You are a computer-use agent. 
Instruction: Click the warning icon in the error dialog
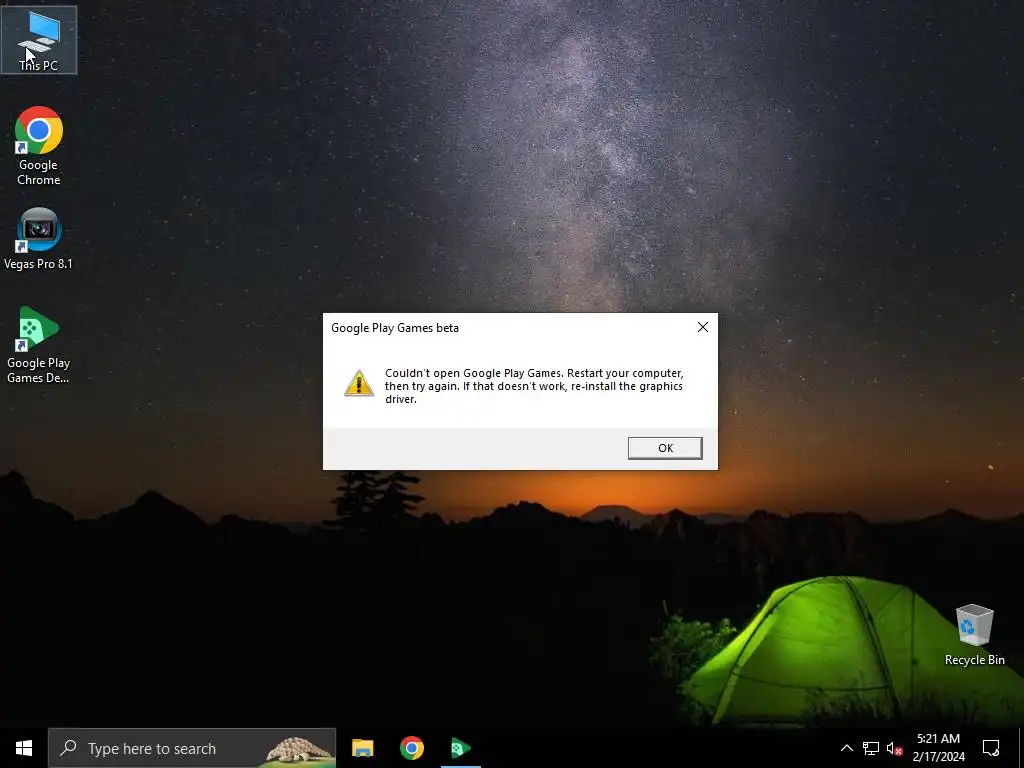click(x=359, y=383)
